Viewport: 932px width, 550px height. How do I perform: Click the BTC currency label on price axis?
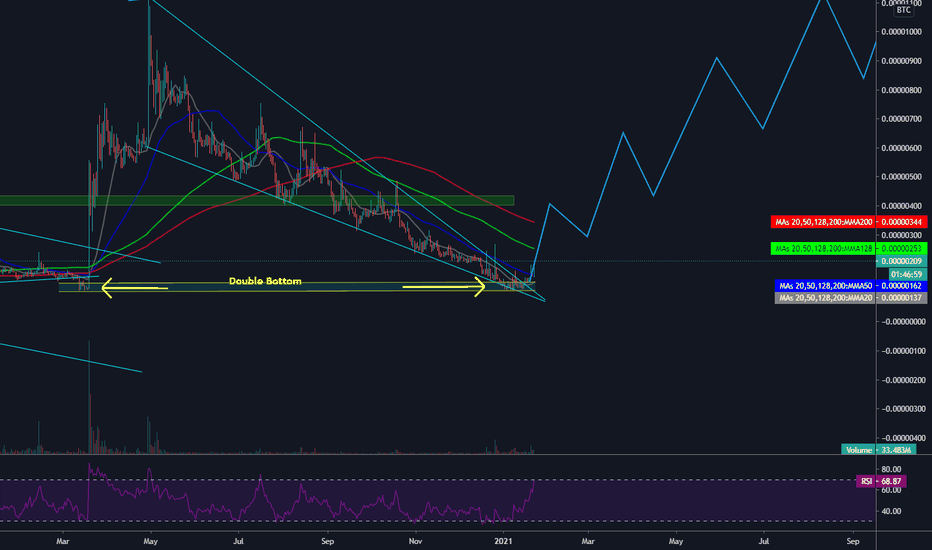[903, 10]
